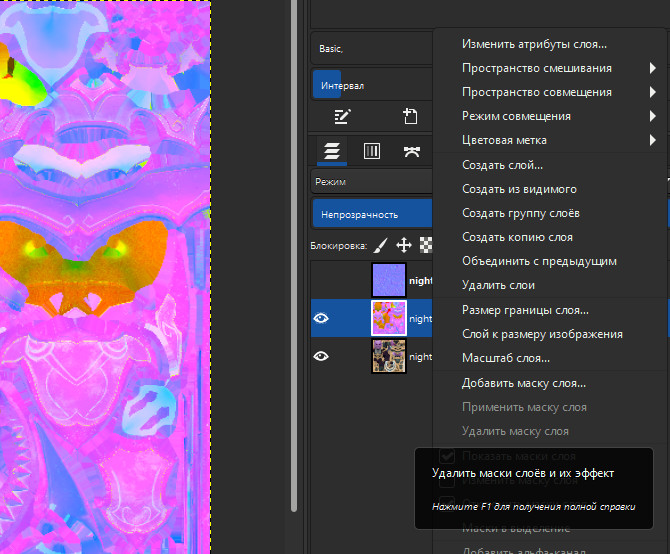Click the canvas vertical scrollbar
This screenshot has width=670, height=554.
pyautogui.click(x=294, y=255)
